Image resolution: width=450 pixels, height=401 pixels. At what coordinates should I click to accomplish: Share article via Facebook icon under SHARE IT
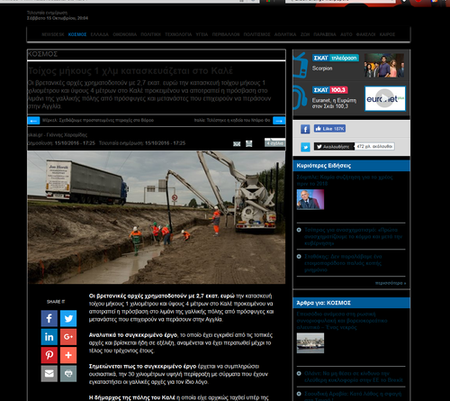pyautogui.click(x=49, y=318)
